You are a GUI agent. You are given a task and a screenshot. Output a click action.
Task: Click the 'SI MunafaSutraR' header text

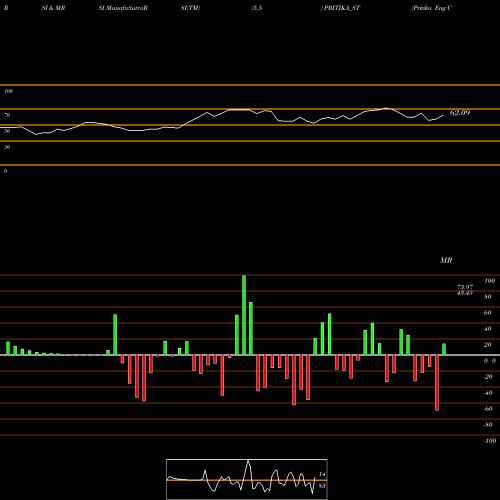pos(123,8)
